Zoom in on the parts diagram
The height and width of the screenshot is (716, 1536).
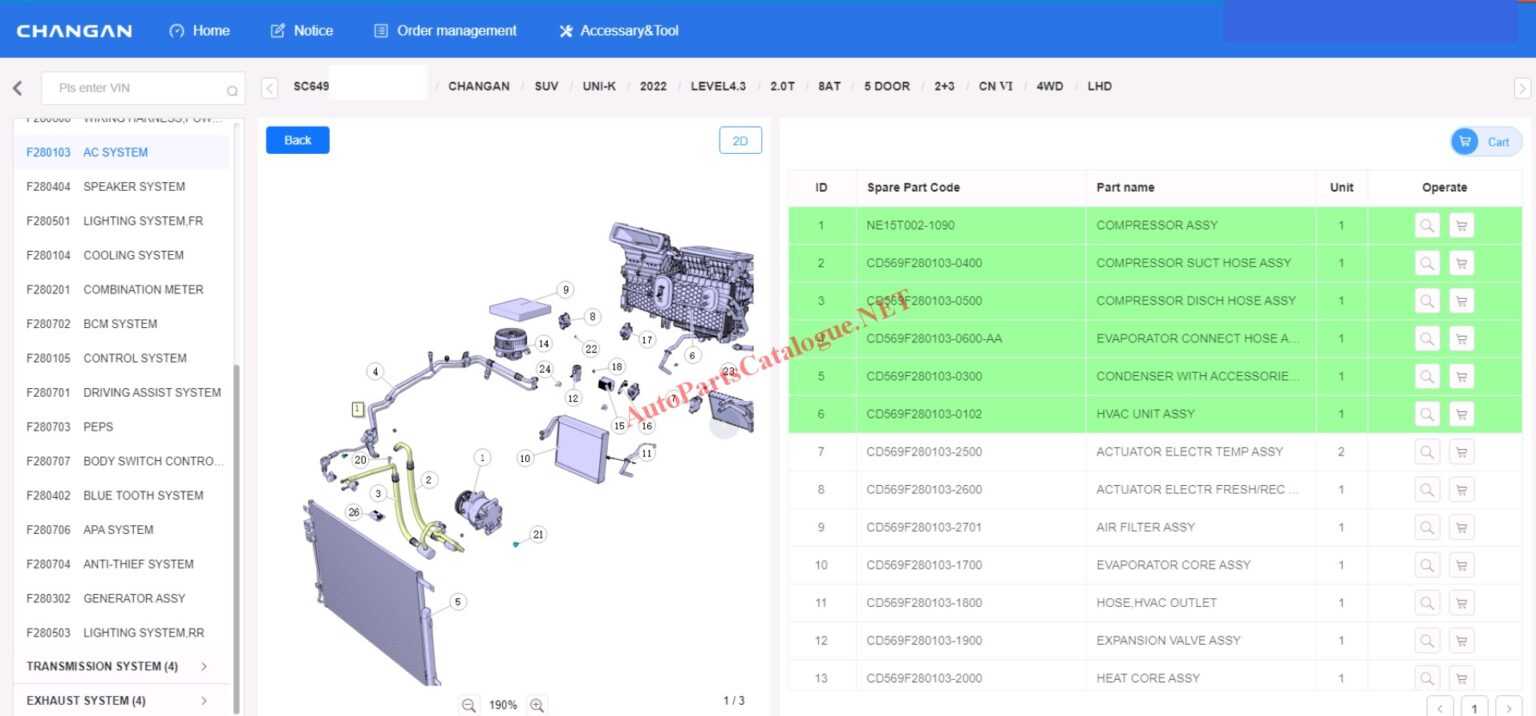click(537, 705)
